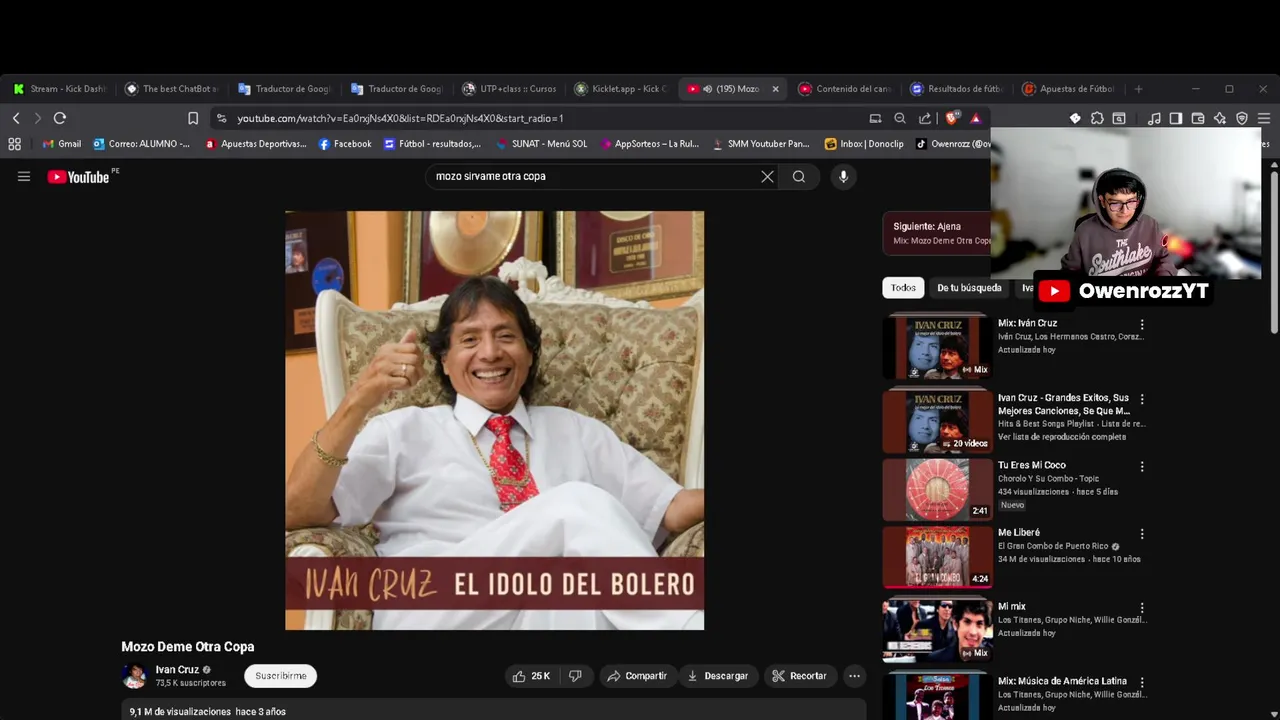Bookmark this page icon
This screenshot has height=720, width=1280.
[193, 118]
